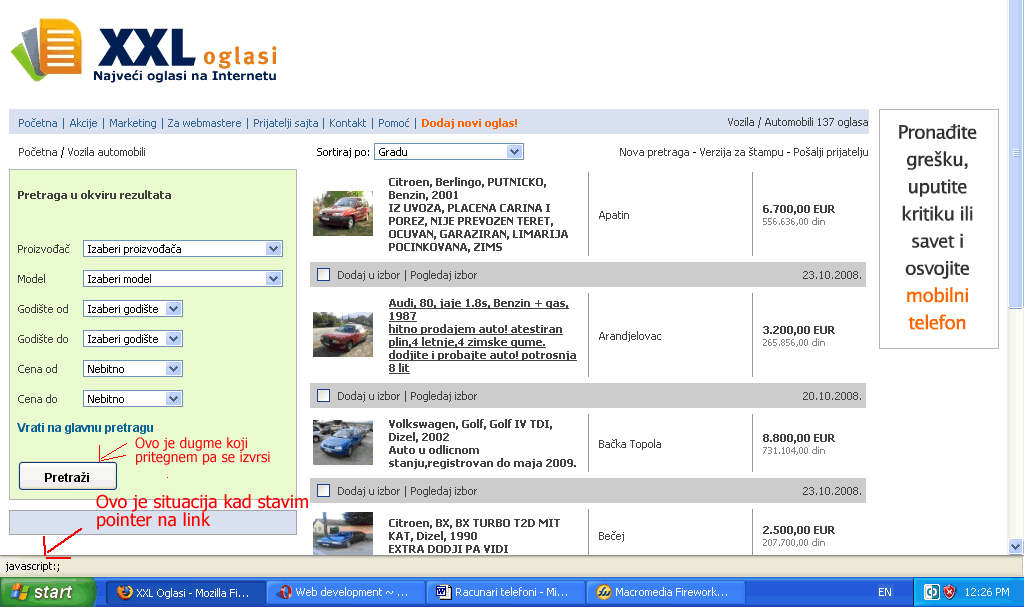Expand the Godište do dropdown
Image resolution: width=1024 pixels, height=607 pixels.
[x=133, y=339]
